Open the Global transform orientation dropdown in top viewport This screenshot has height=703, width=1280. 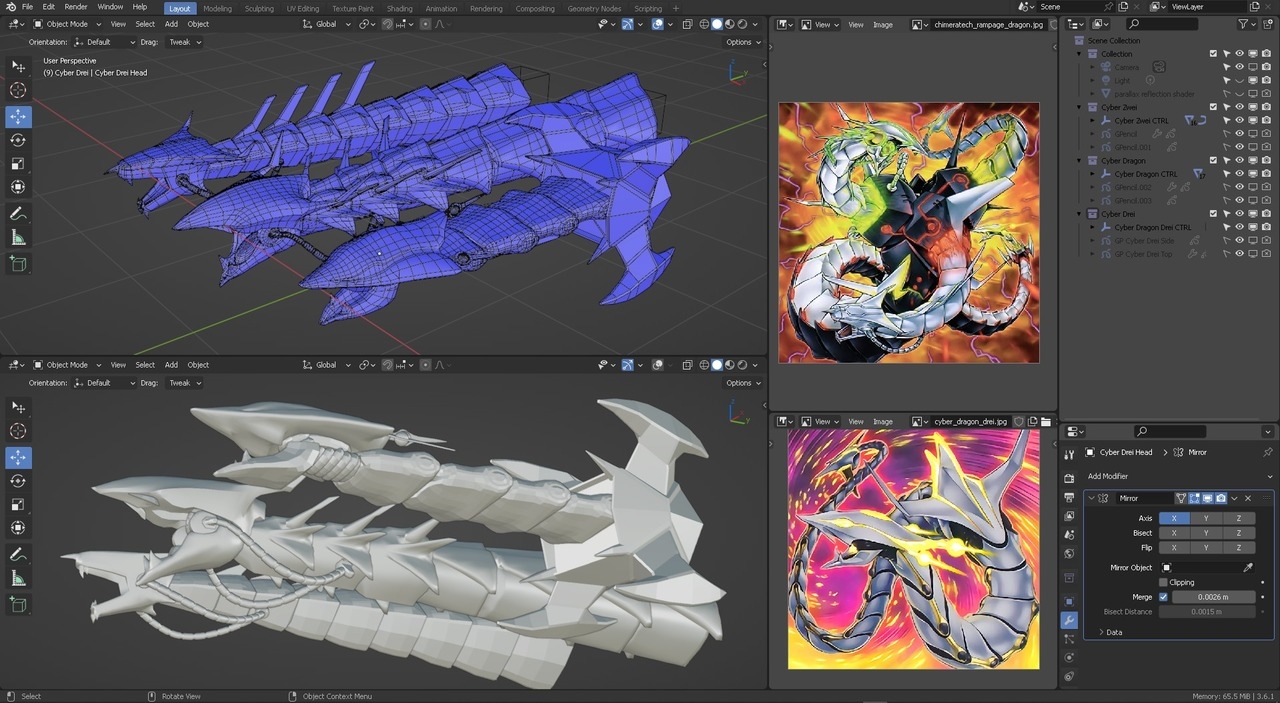pos(326,24)
